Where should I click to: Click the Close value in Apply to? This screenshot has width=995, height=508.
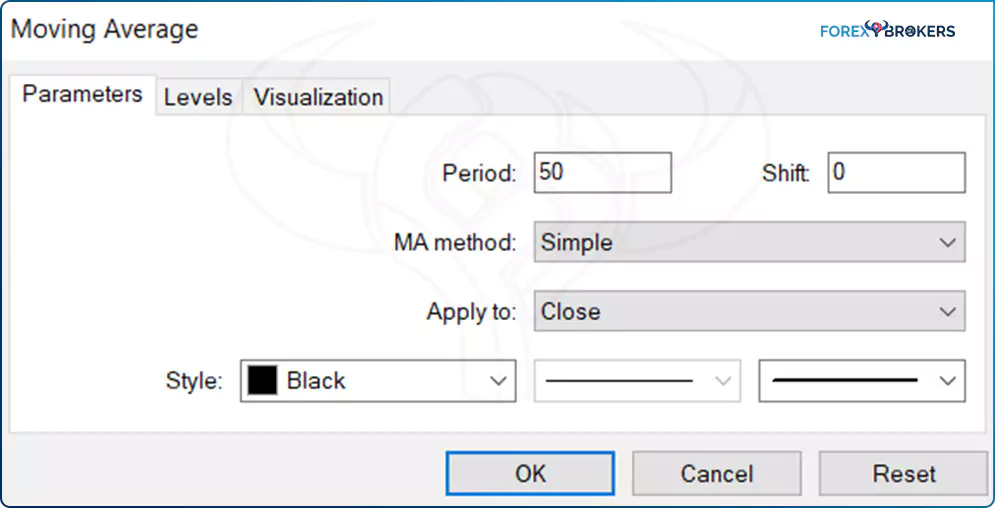coord(571,312)
